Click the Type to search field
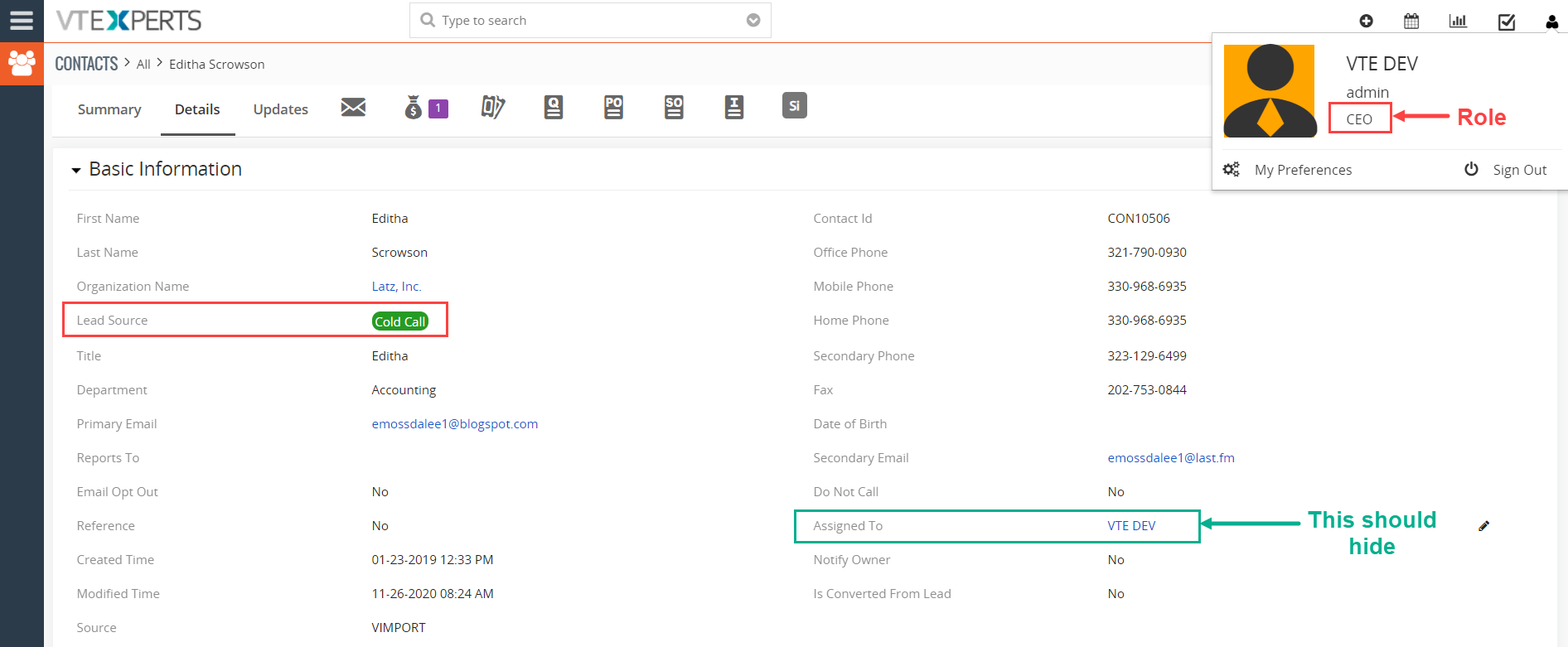The width and height of the screenshot is (1568, 647). (x=590, y=20)
